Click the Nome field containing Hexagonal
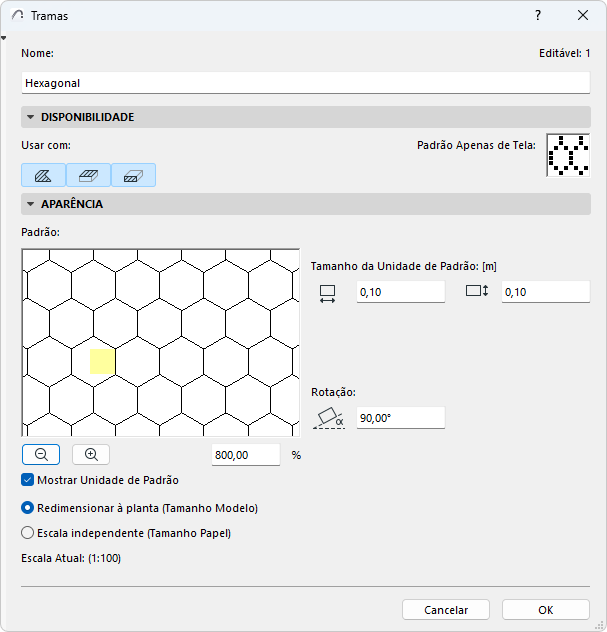The width and height of the screenshot is (607, 632). (306, 83)
